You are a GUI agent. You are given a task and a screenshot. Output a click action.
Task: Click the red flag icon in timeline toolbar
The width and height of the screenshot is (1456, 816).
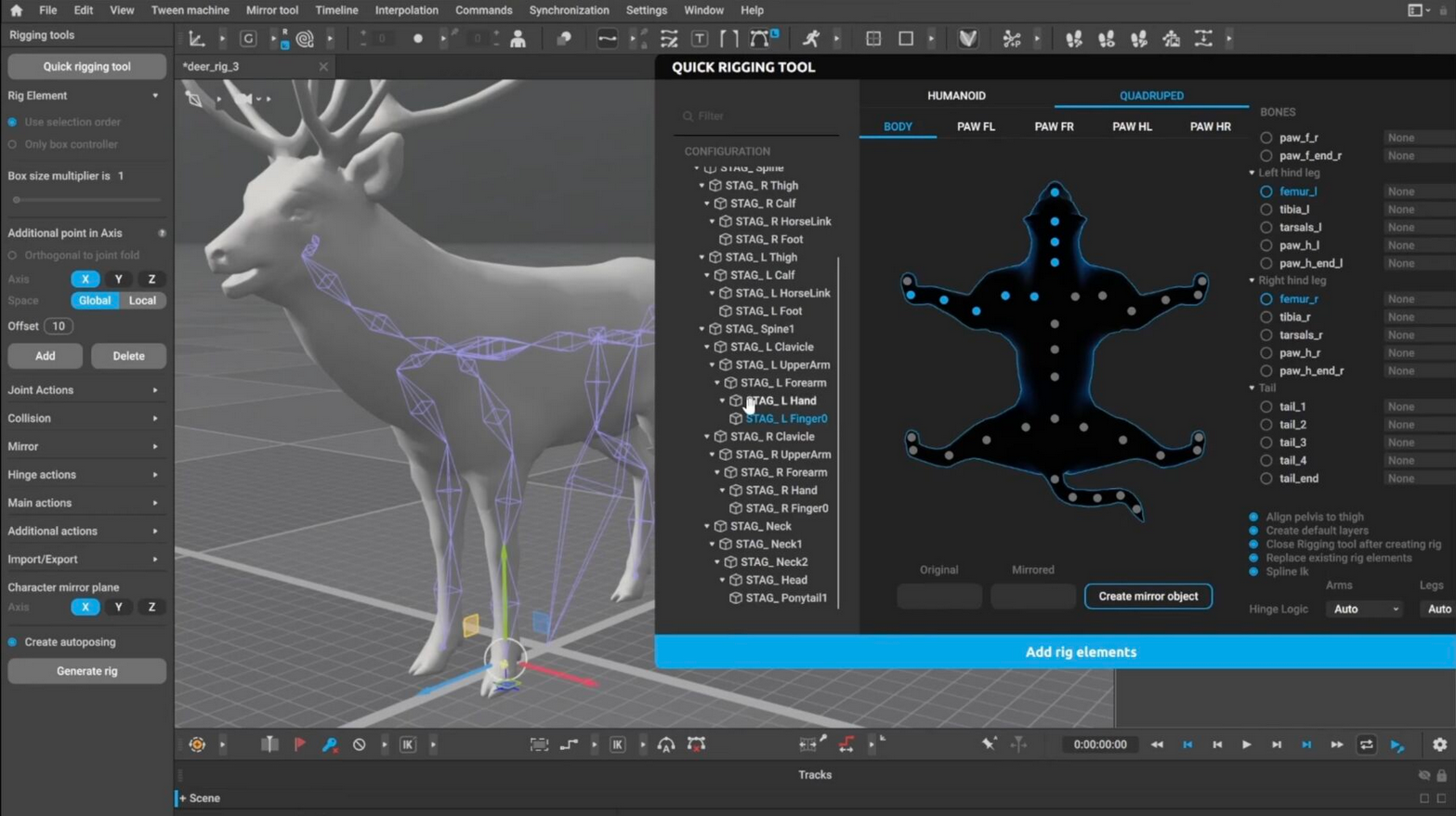(299, 744)
